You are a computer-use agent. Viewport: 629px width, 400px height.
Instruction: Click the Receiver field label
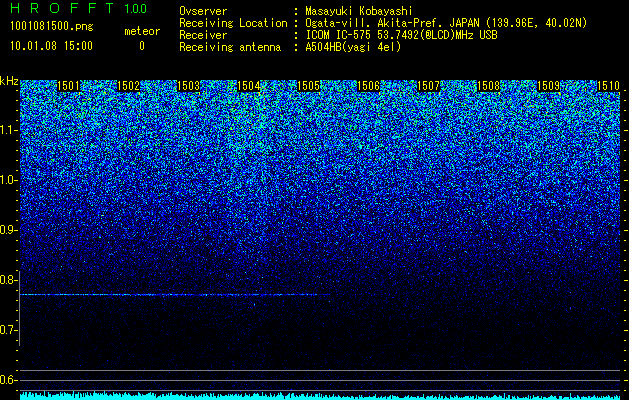click(x=203, y=35)
